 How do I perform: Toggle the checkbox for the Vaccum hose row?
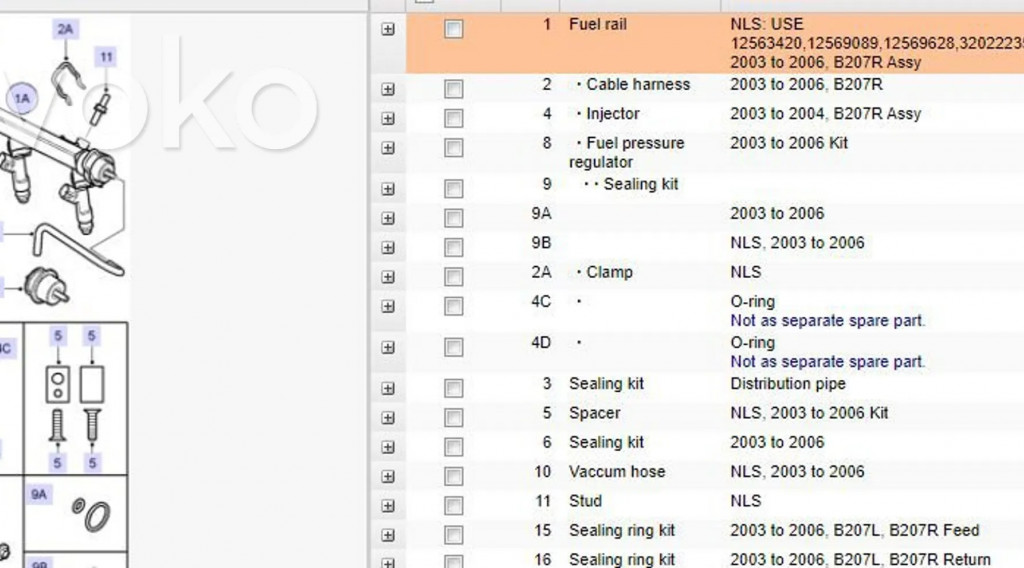point(454,476)
